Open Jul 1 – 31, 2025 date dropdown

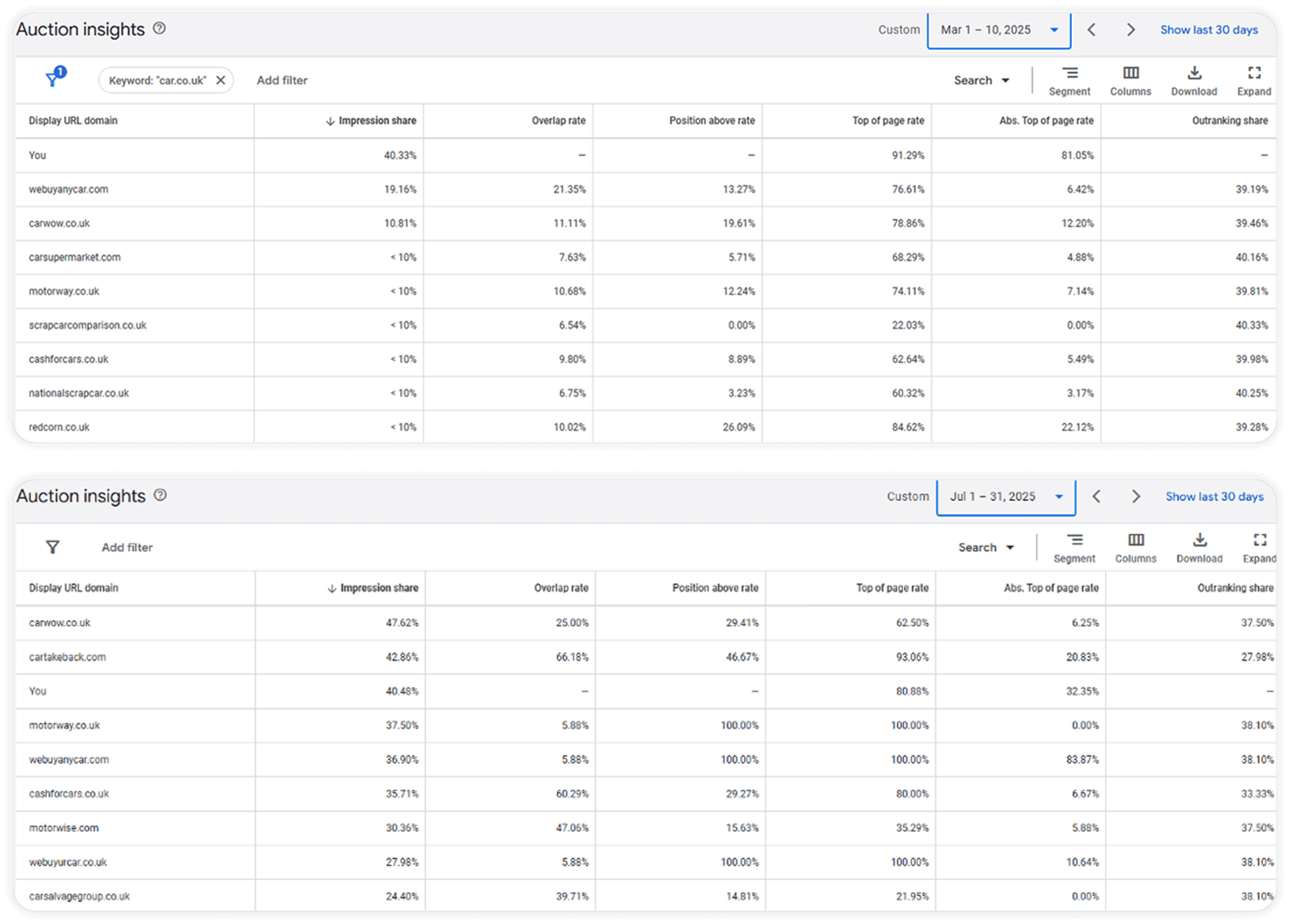pyautogui.click(x=1006, y=497)
